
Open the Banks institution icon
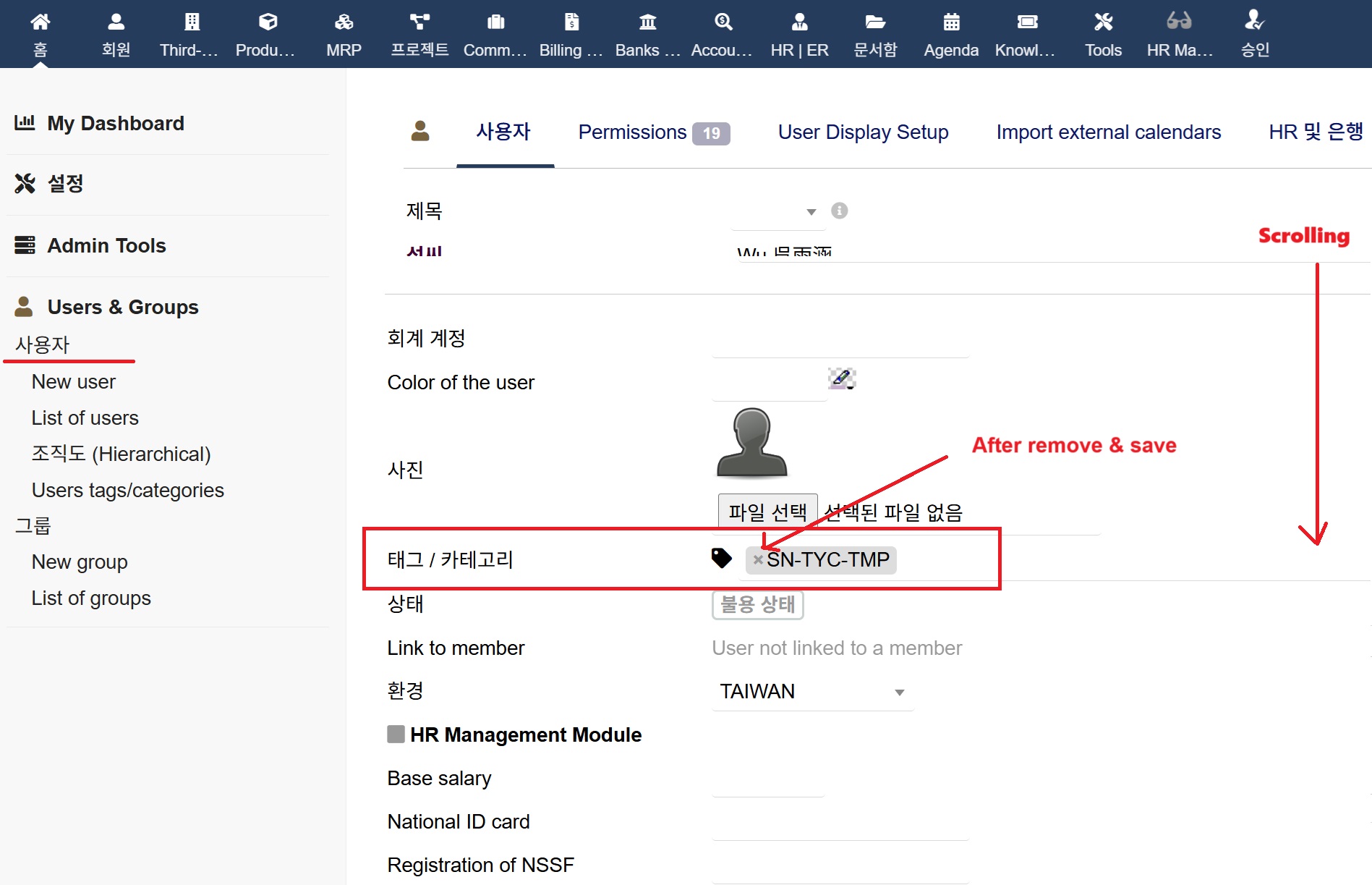(647, 22)
